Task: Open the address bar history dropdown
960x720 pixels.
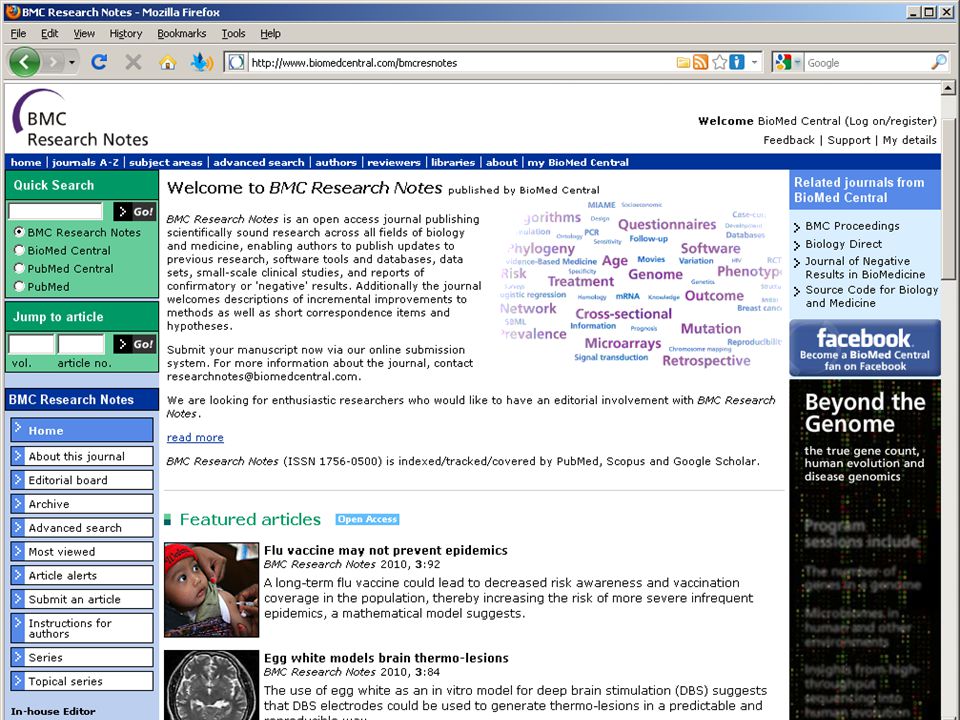Action: [x=754, y=62]
